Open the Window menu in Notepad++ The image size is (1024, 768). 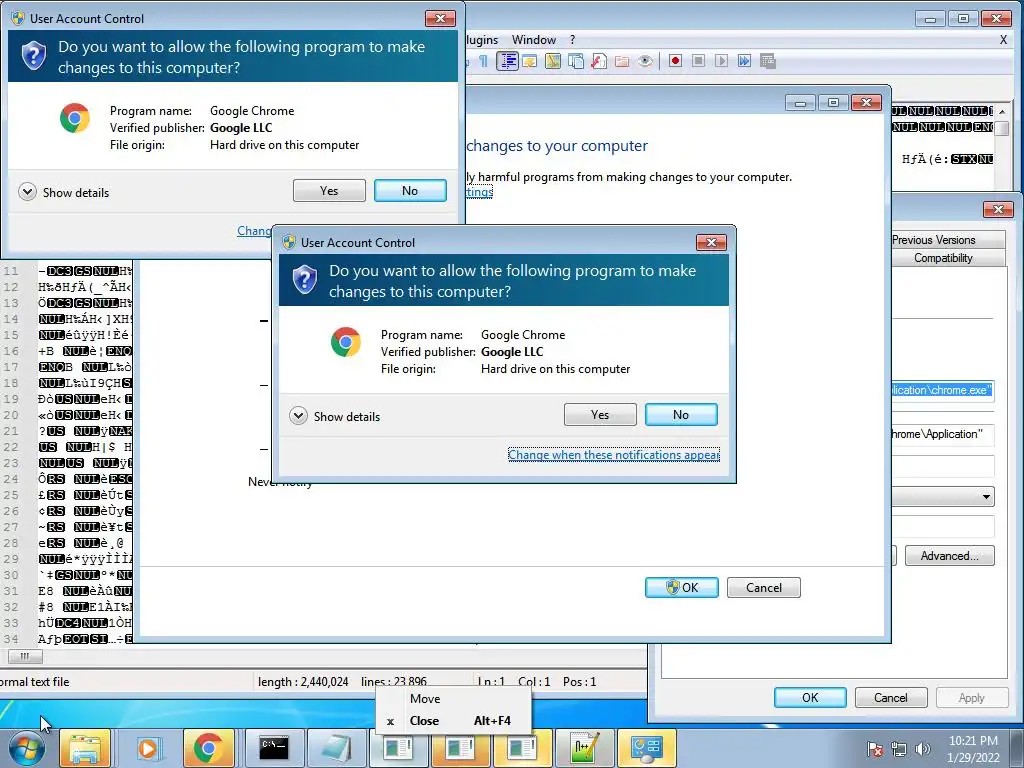[534, 40]
